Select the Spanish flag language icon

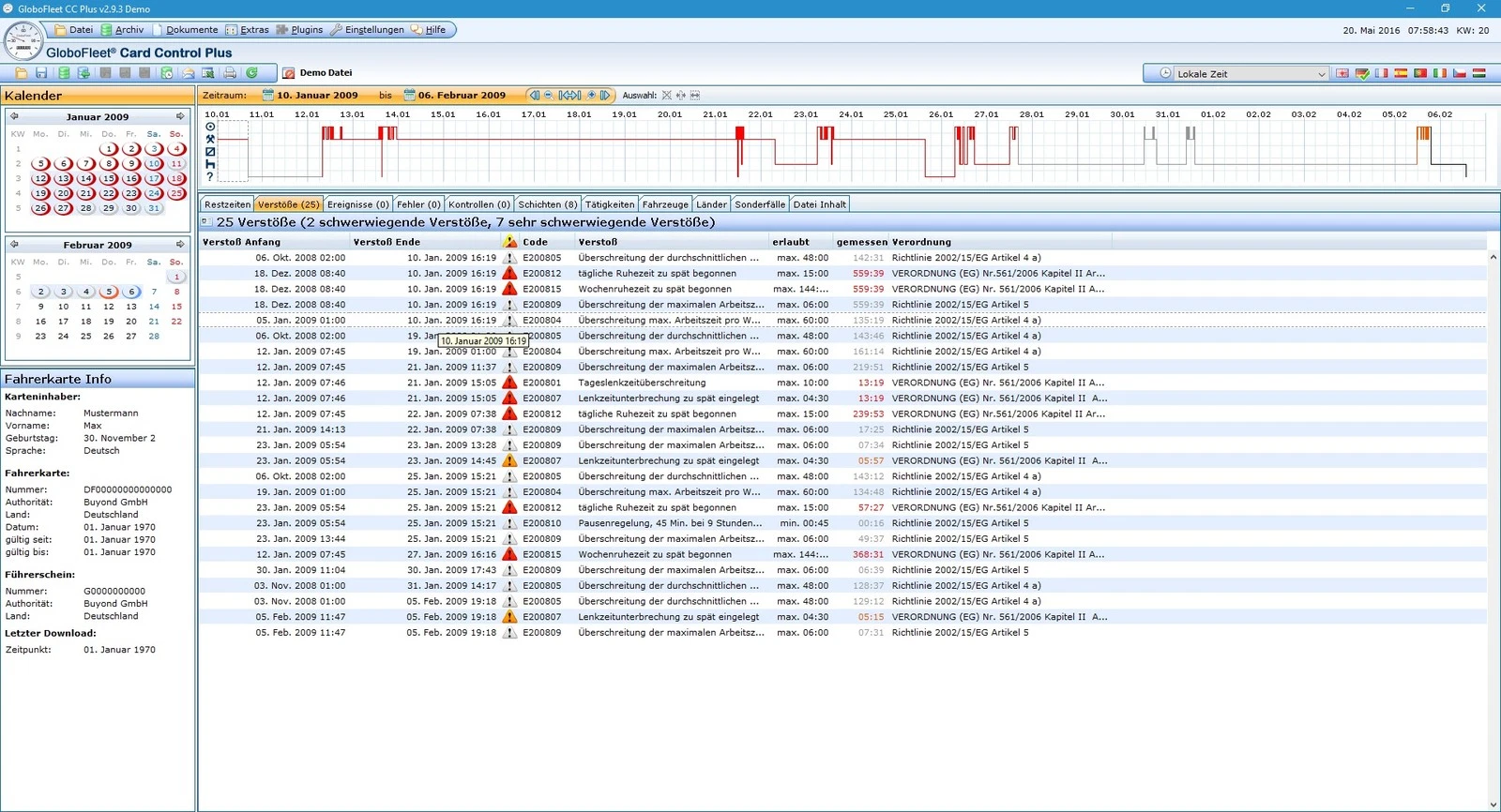coord(1401,73)
